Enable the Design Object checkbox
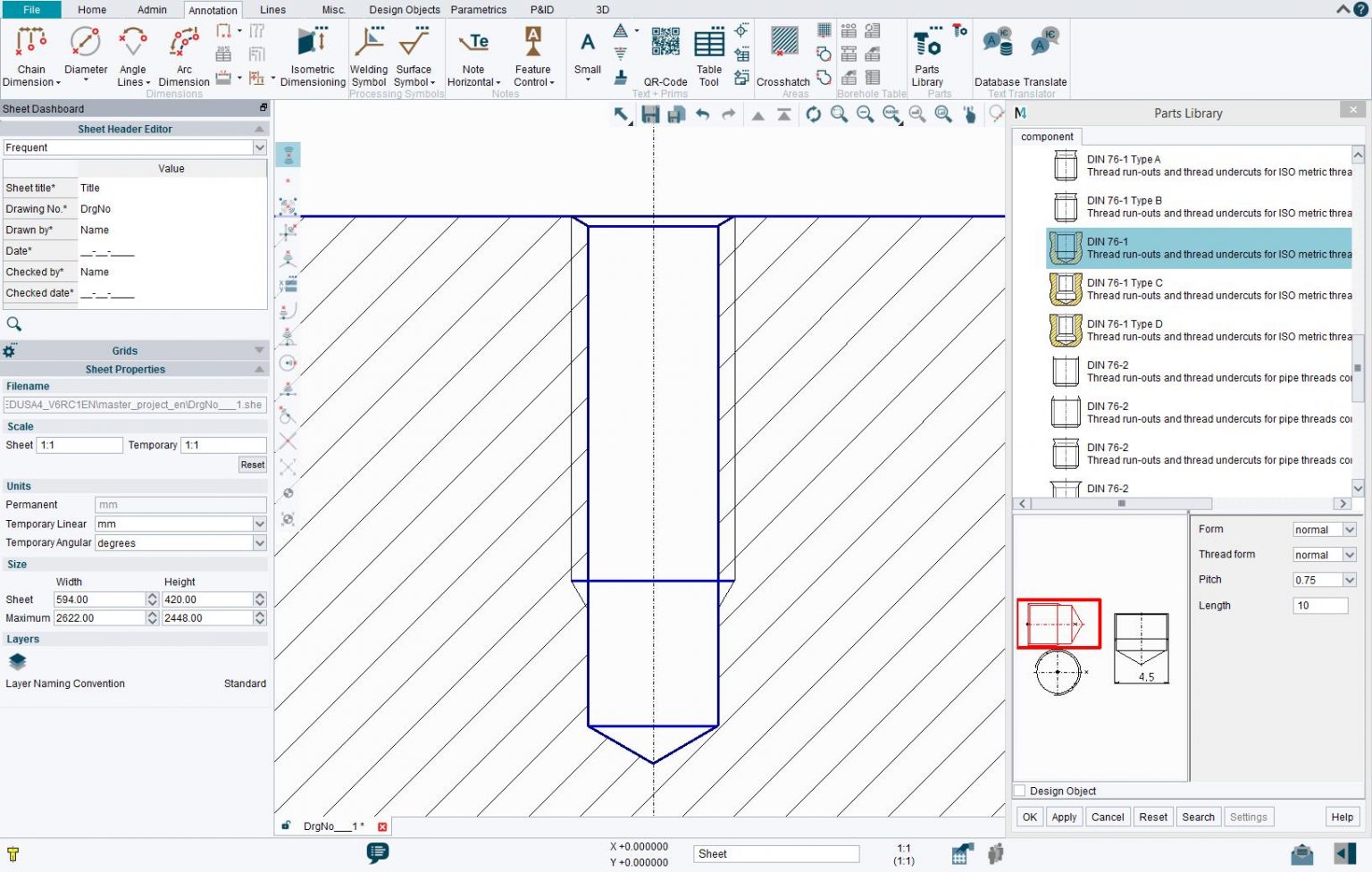Screen dimensions: 1372x872 pos(1018,791)
